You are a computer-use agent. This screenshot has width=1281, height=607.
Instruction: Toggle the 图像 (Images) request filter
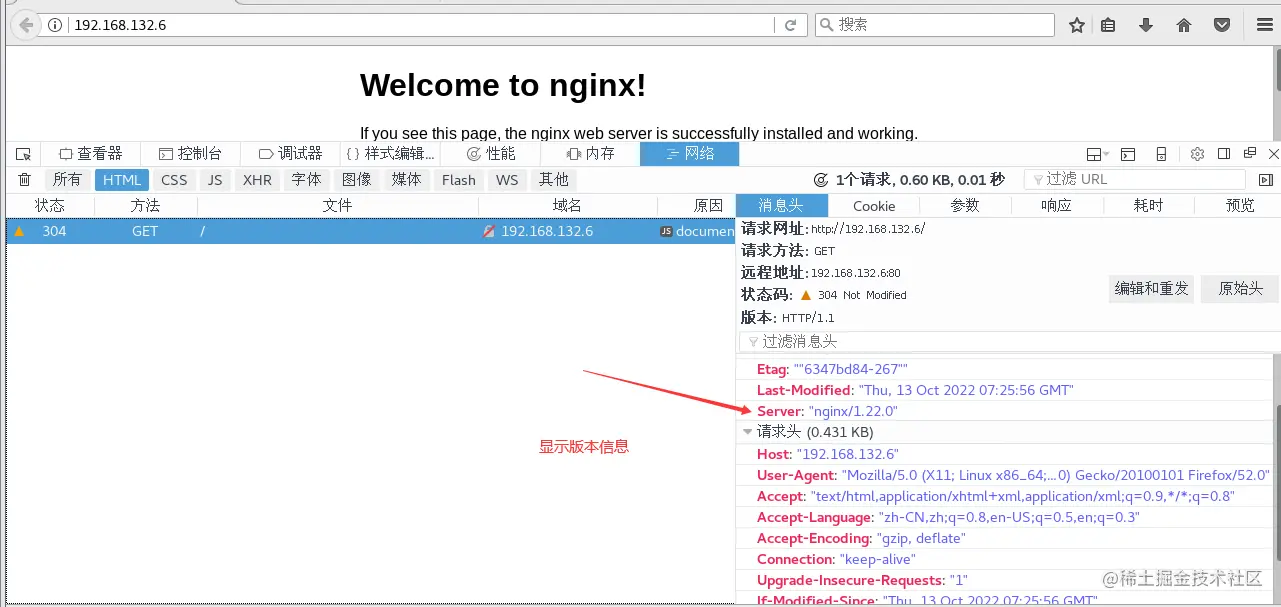coord(357,180)
